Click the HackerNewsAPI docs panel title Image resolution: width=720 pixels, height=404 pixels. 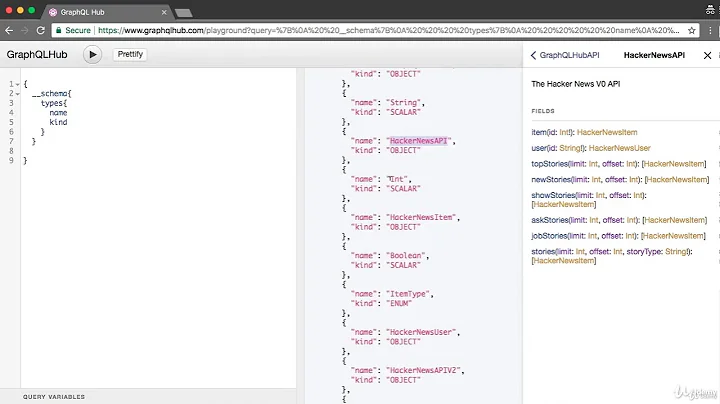tap(654, 55)
